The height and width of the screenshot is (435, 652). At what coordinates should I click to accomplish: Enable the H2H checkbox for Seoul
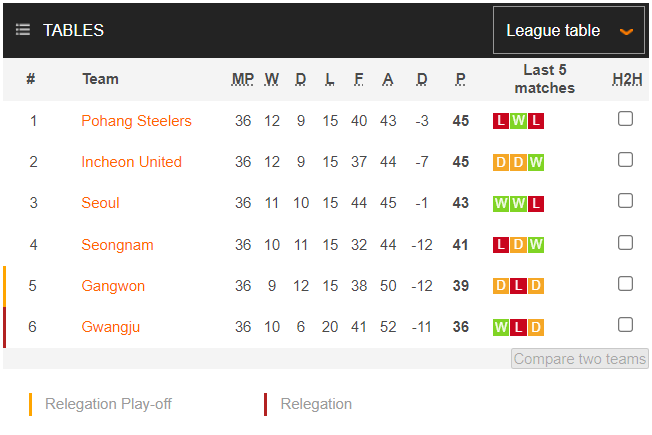click(625, 201)
